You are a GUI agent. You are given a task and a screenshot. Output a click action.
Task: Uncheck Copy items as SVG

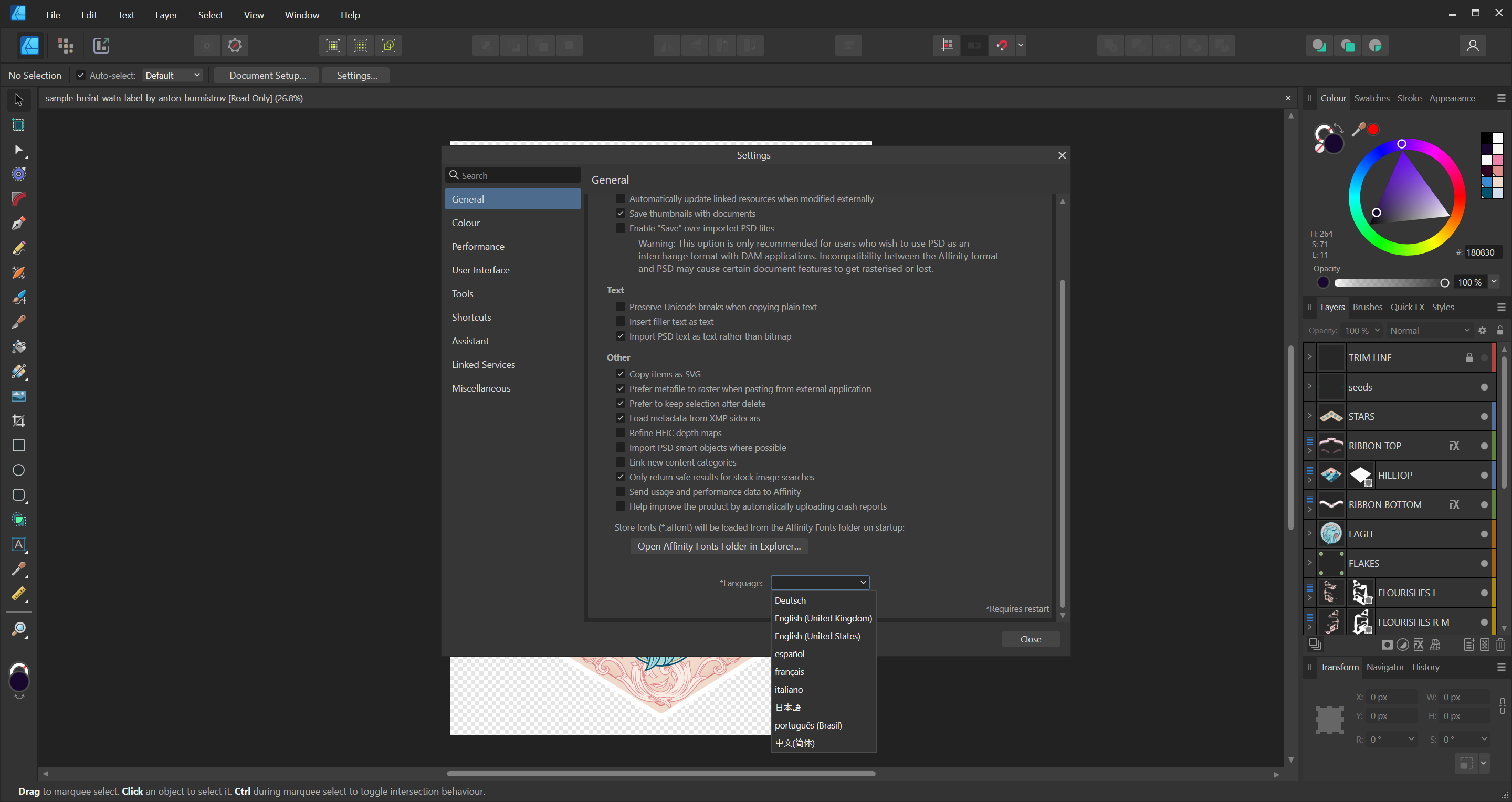(620, 374)
